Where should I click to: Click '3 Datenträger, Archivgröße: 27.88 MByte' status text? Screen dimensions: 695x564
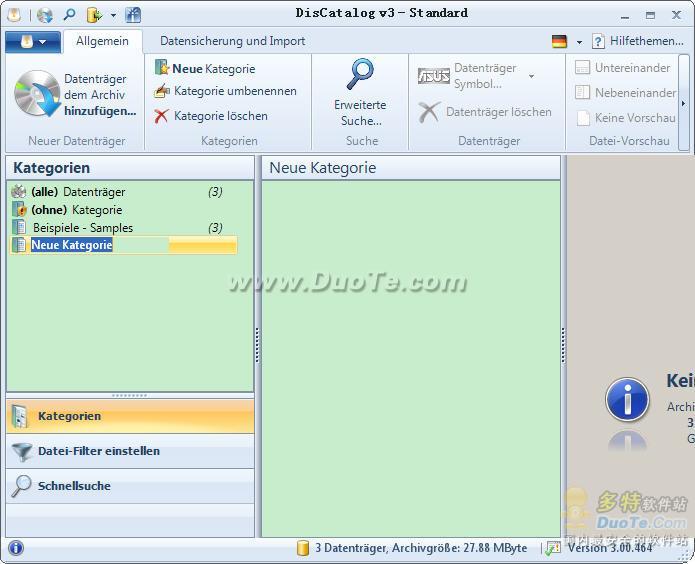tap(421, 548)
